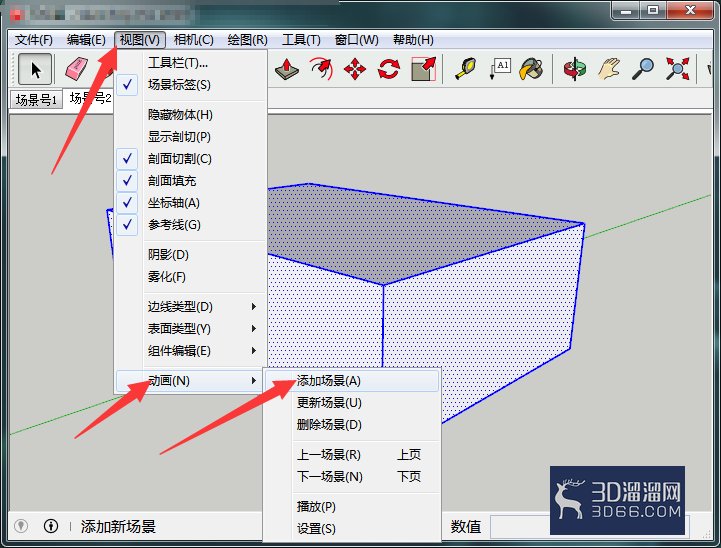Click the Zoom Extents tool
The image size is (721, 548).
click(677, 69)
